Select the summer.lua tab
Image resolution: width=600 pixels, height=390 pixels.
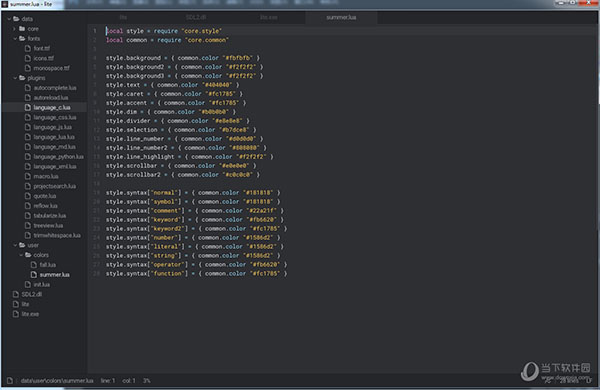(341, 18)
